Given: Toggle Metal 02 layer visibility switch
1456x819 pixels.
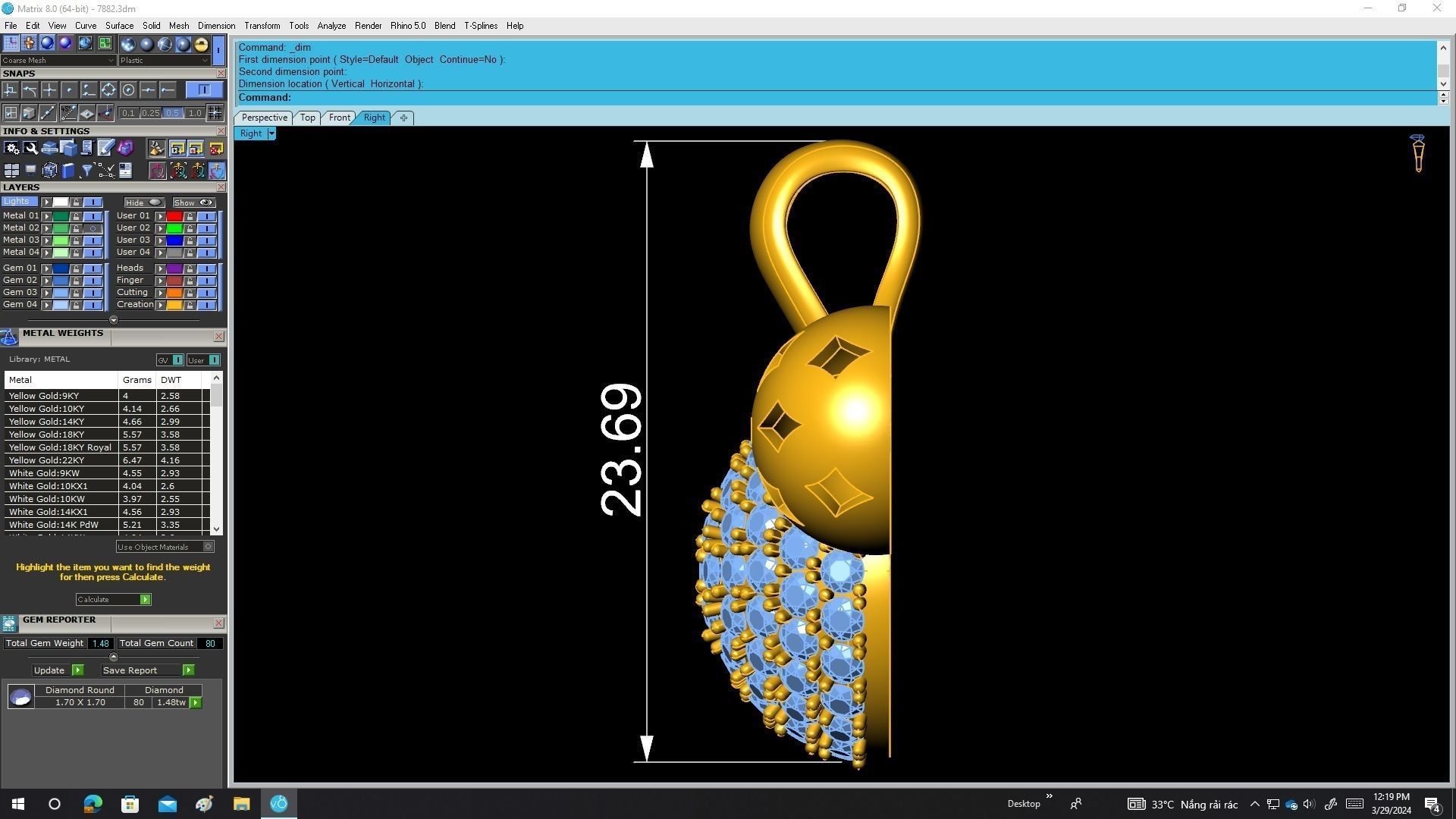Looking at the screenshot, I should [93, 228].
